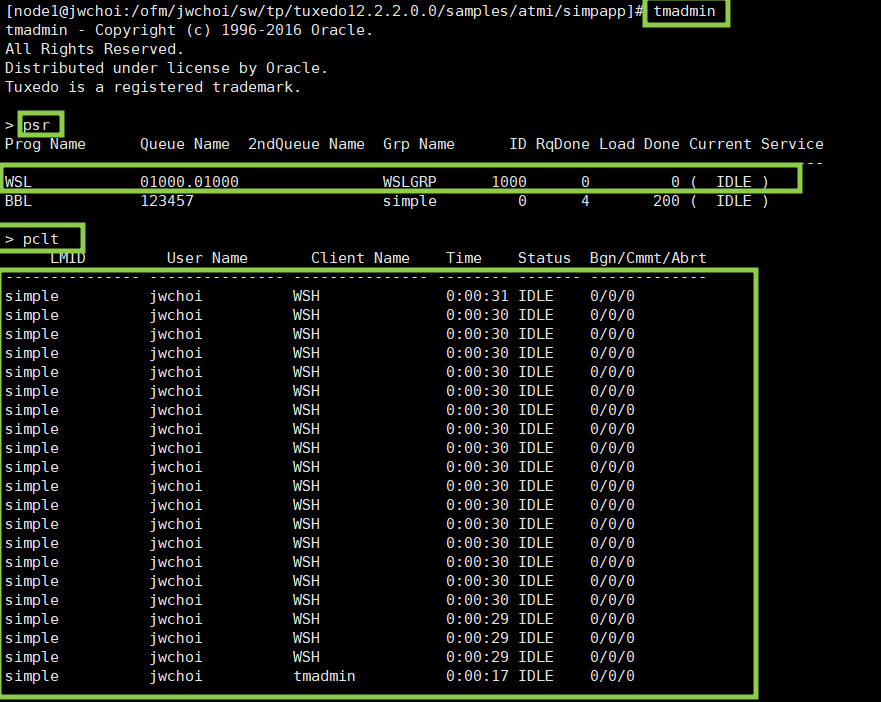881x702 pixels.
Task: Click 'jwchoi' in the tmadmin client row
Action: click(x=176, y=676)
